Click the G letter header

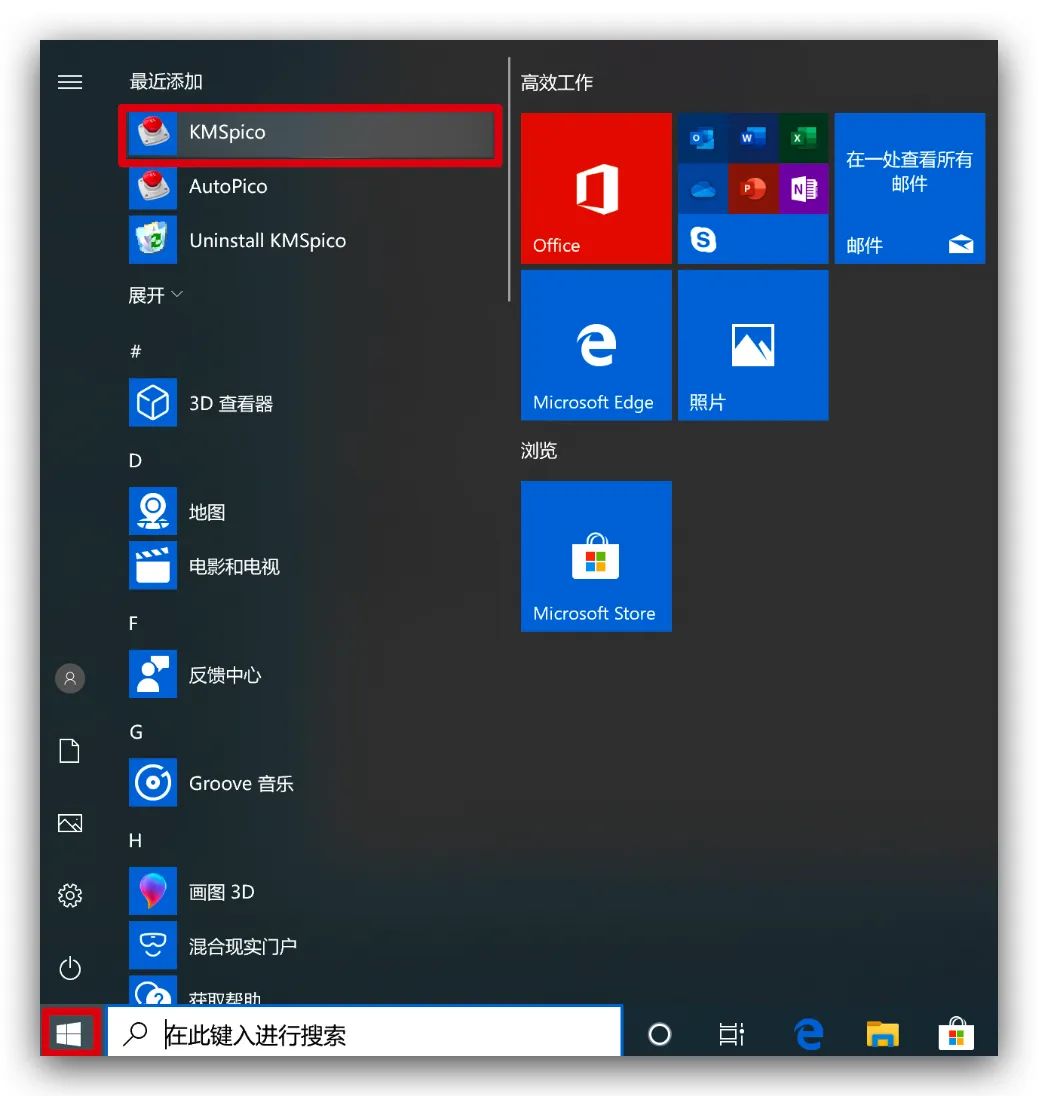coord(136,732)
